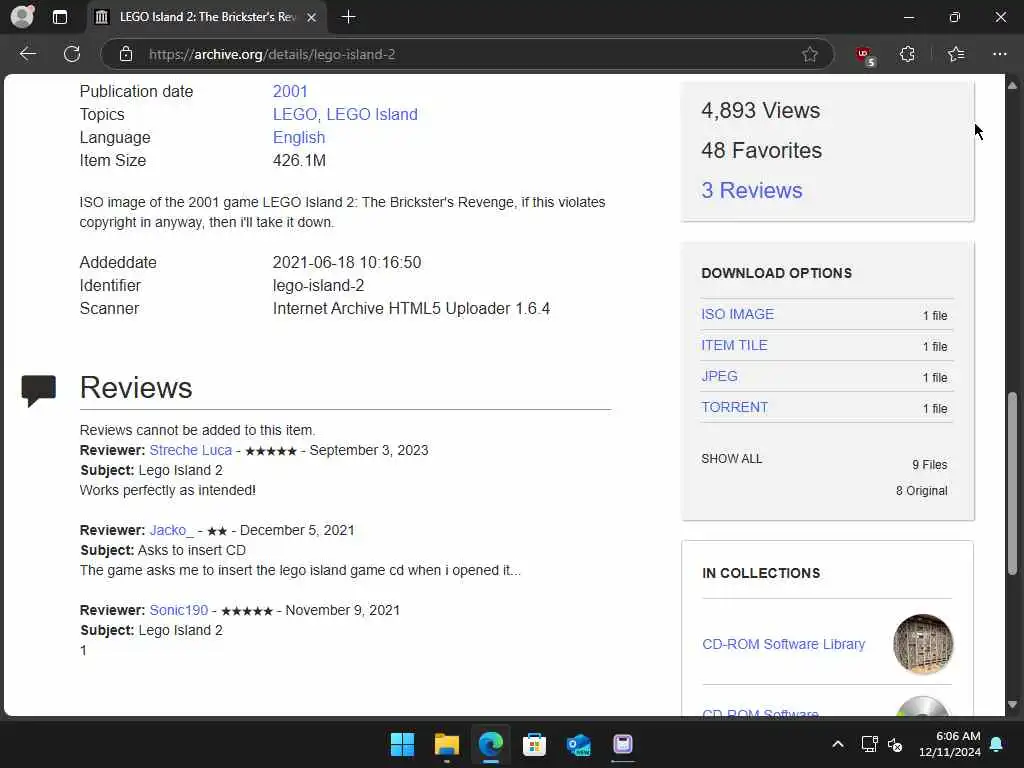Click the scrollbar up arrow
Screen dimensions: 1024x768
tap(1012, 86)
